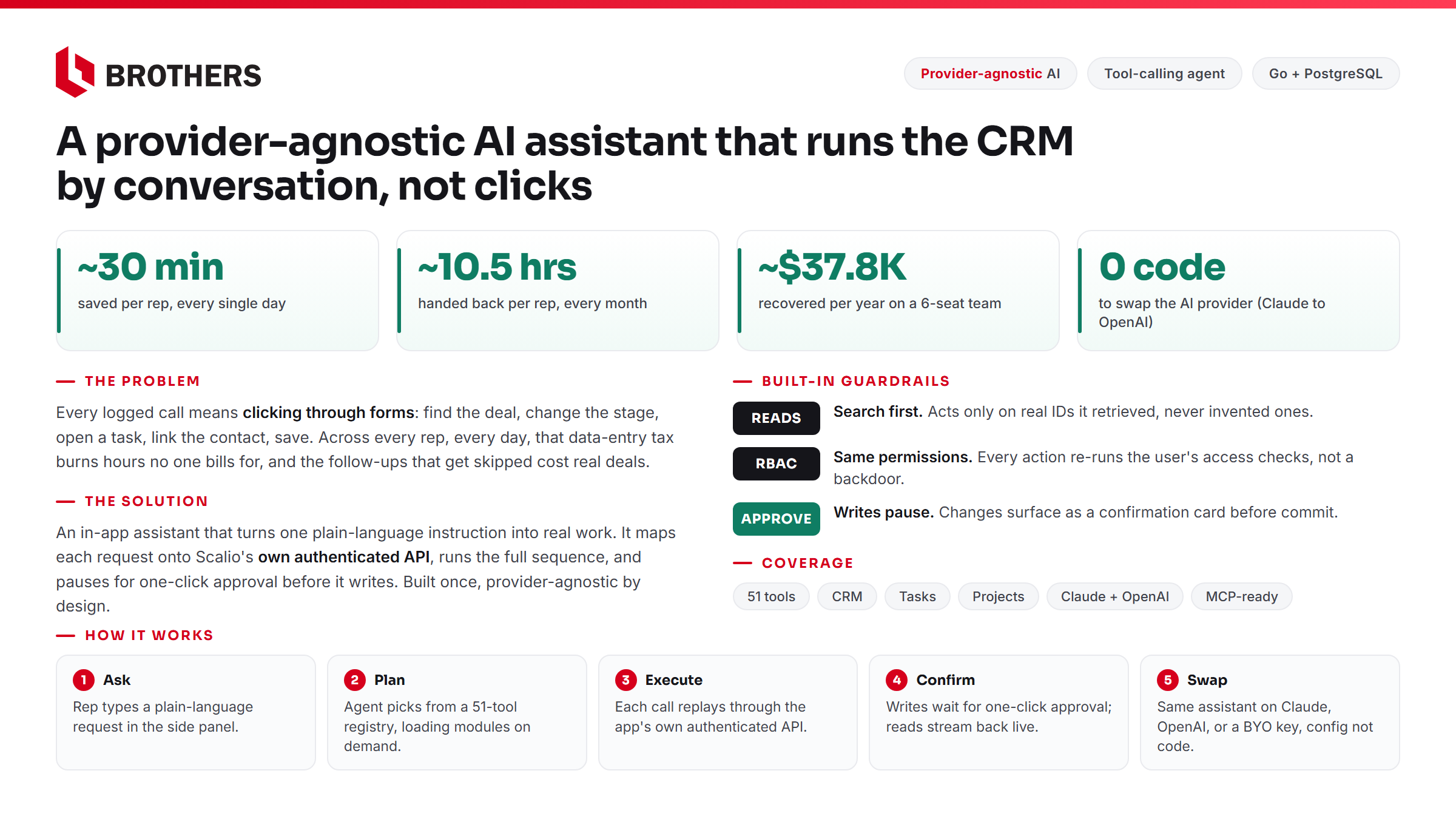Click the RBAC badge

click(776, 463)
